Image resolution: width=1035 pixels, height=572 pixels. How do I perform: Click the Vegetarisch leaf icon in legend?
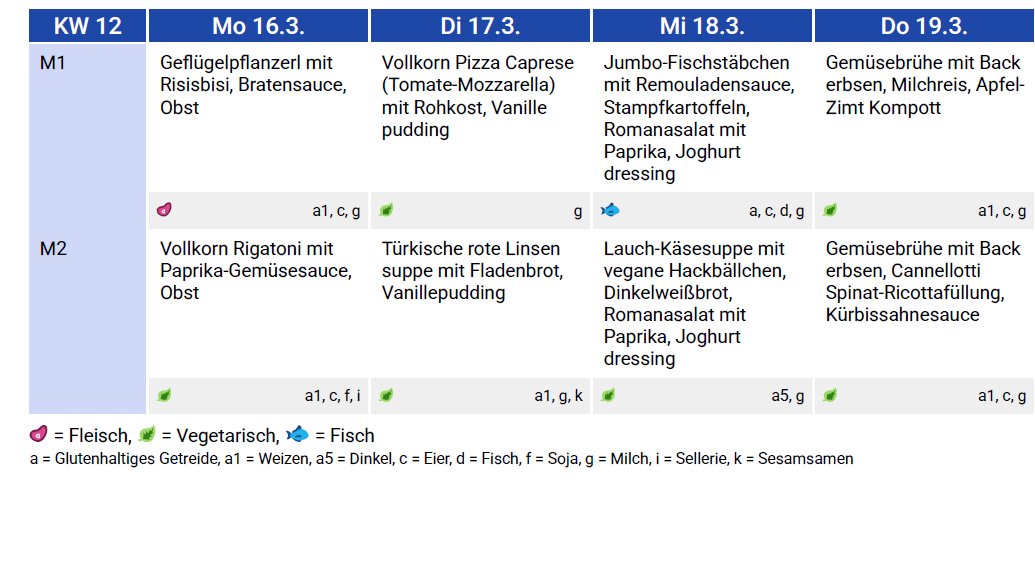pos(148,435)
